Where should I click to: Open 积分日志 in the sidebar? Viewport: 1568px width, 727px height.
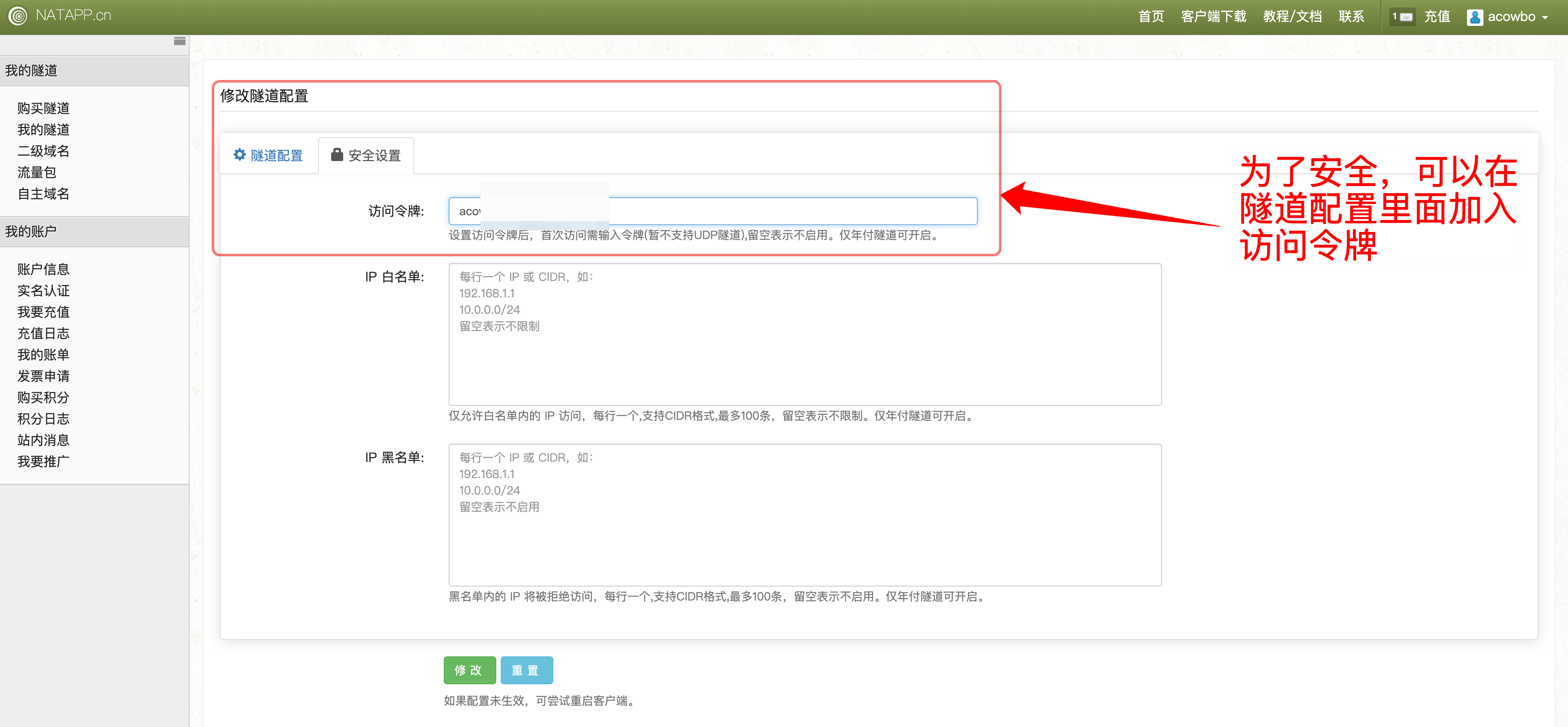pyautogui.click(x=43, y=418)
